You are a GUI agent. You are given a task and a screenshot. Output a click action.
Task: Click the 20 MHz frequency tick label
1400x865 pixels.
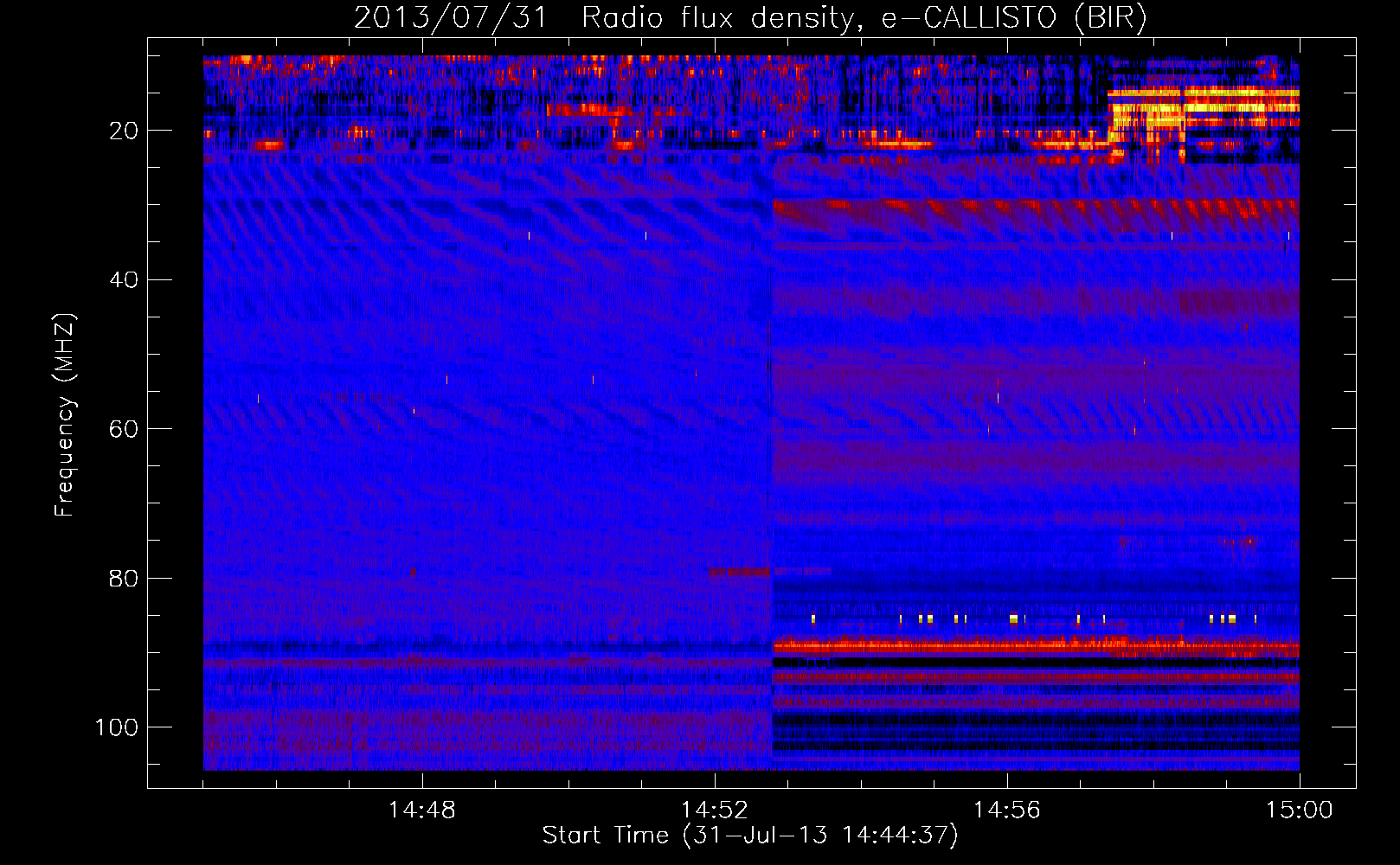point(124,131)
